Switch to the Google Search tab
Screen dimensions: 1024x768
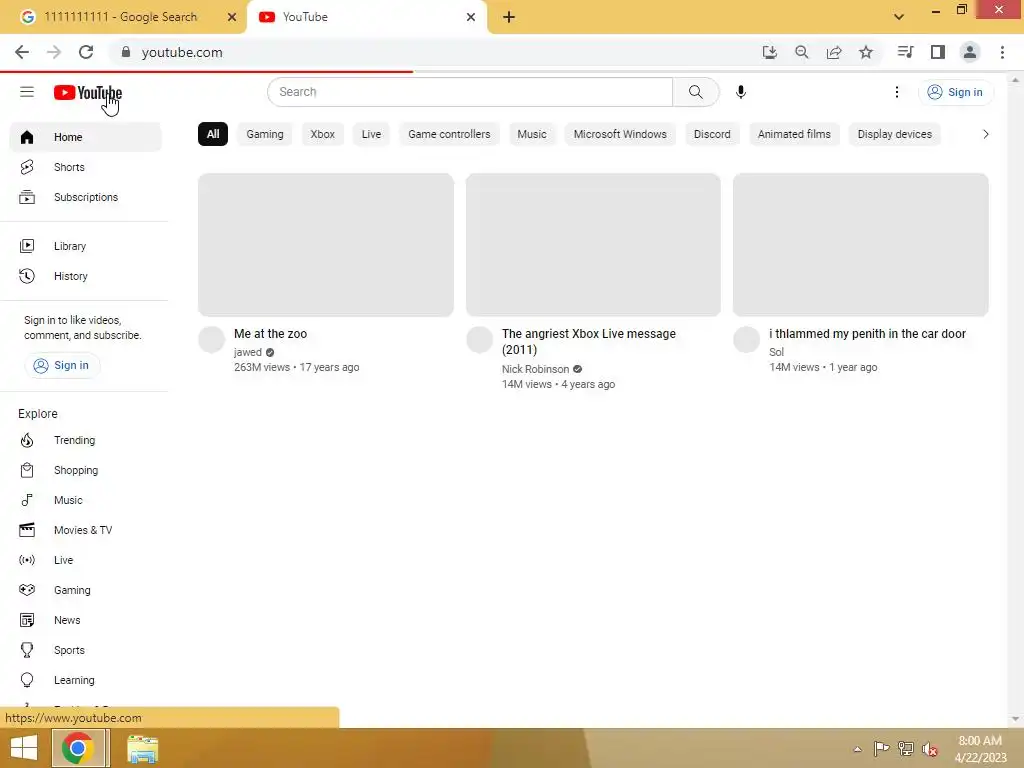pyautogui.click(x=121, y=17)
